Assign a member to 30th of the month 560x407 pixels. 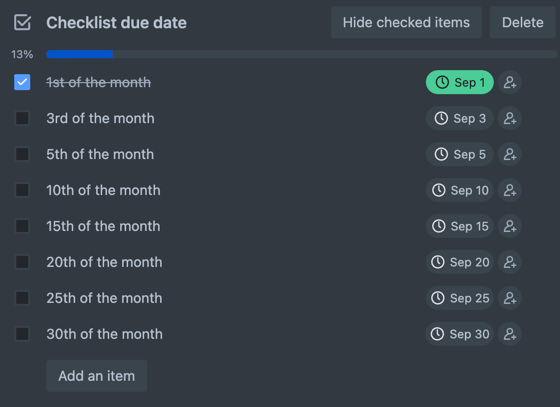(x=510, y=334)
